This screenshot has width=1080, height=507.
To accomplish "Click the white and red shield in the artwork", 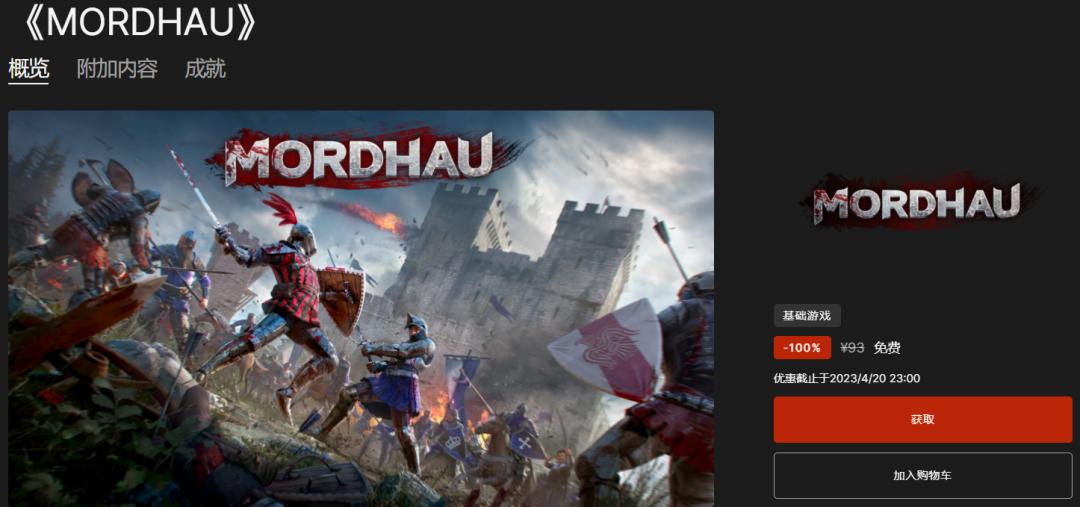I will pos(606,348).
